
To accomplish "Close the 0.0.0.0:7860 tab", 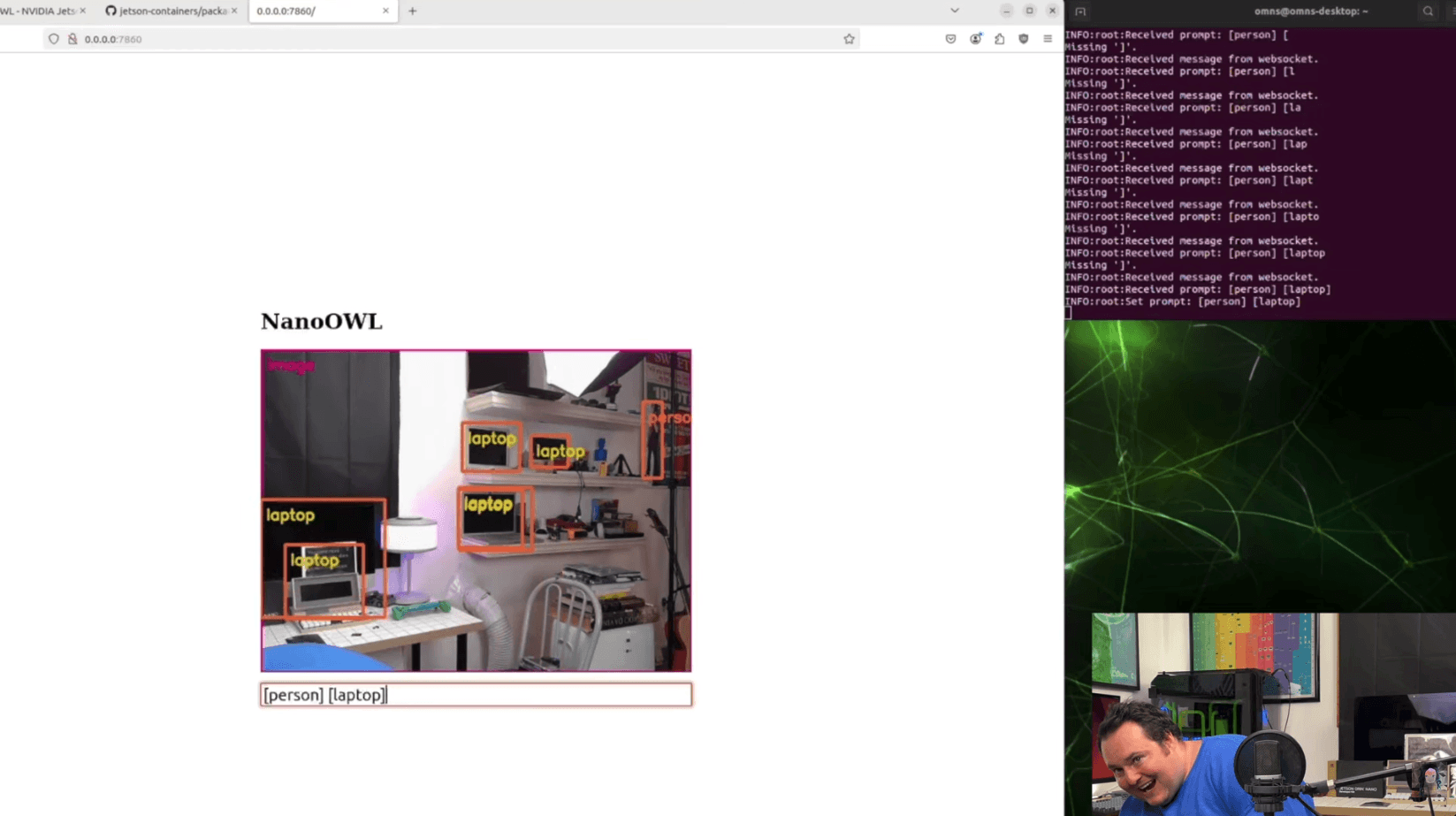I will pos(385,11).
